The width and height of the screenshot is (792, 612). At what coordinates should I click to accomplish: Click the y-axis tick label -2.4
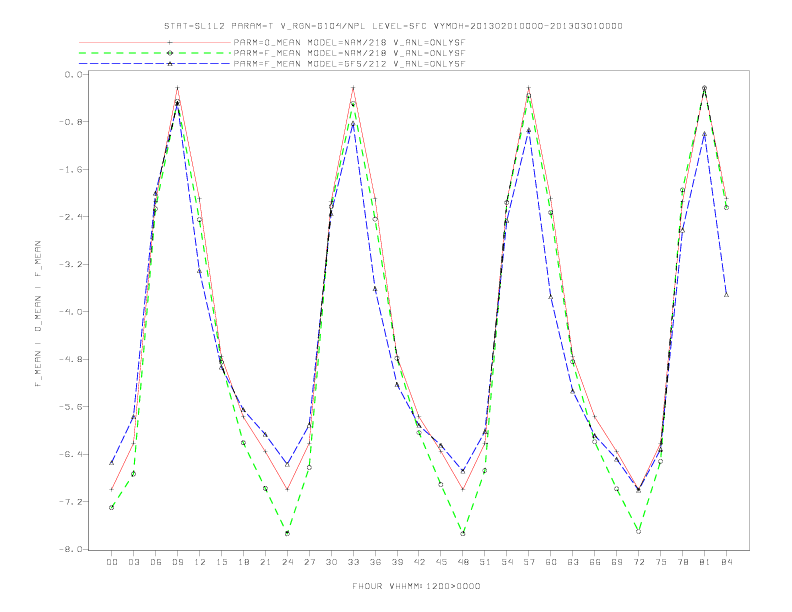pyautogui.click(x=71, y=217)
